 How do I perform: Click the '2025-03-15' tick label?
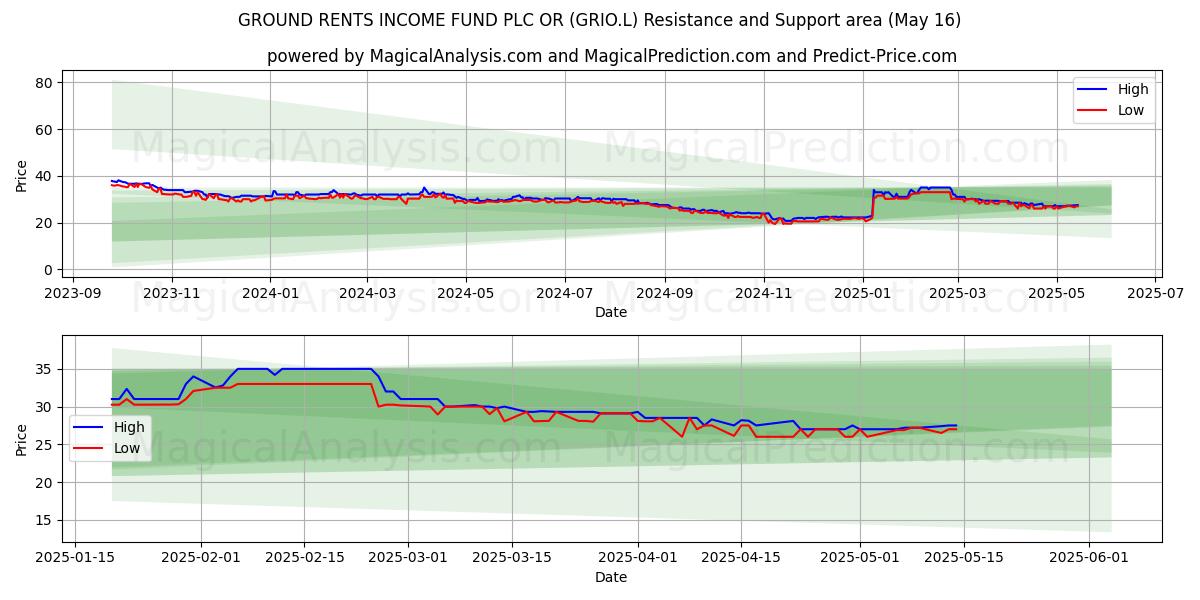click(512, 558)
